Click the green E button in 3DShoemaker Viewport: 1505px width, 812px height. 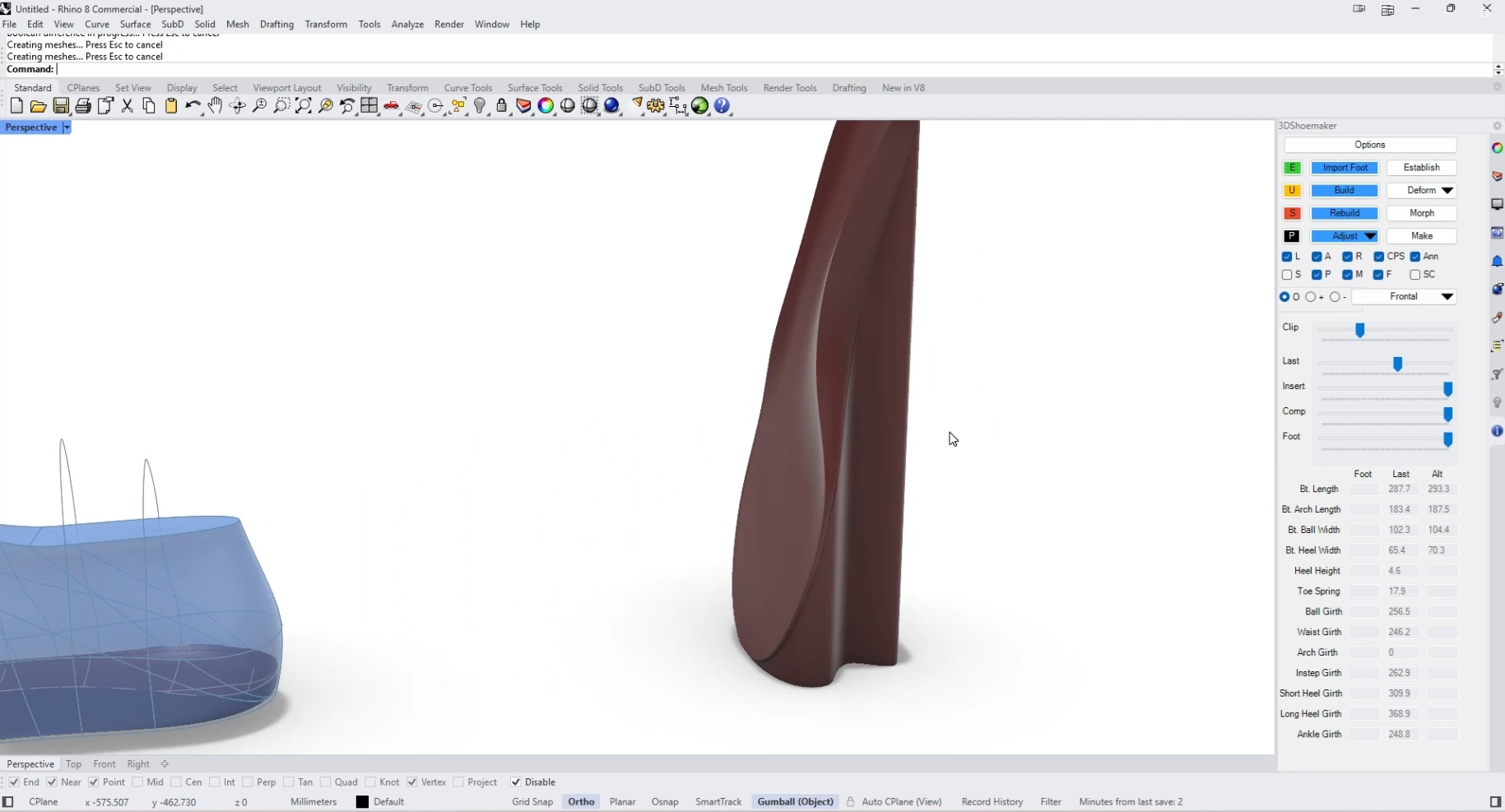click(1292, 168)
